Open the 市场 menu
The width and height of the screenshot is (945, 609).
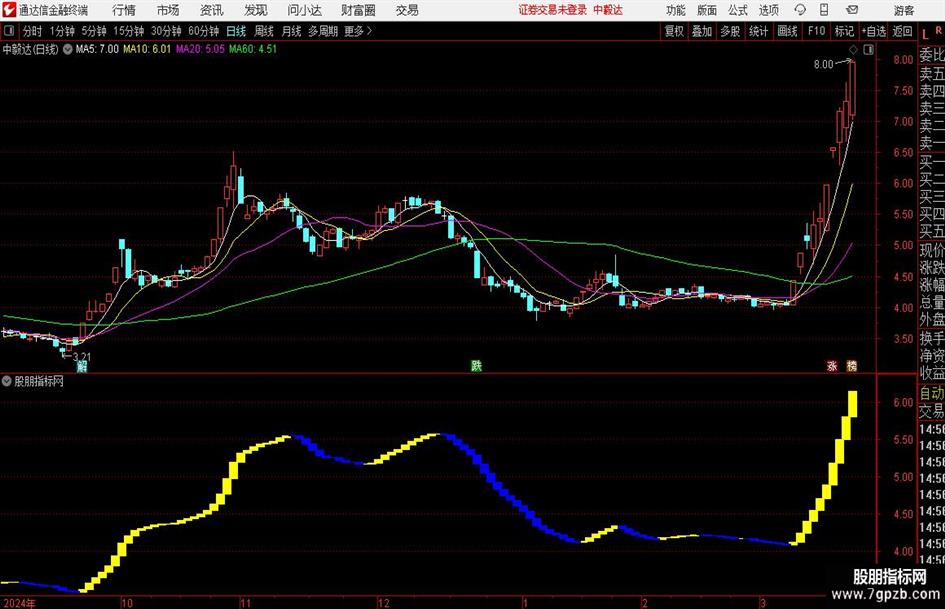[x=168, y=10]
